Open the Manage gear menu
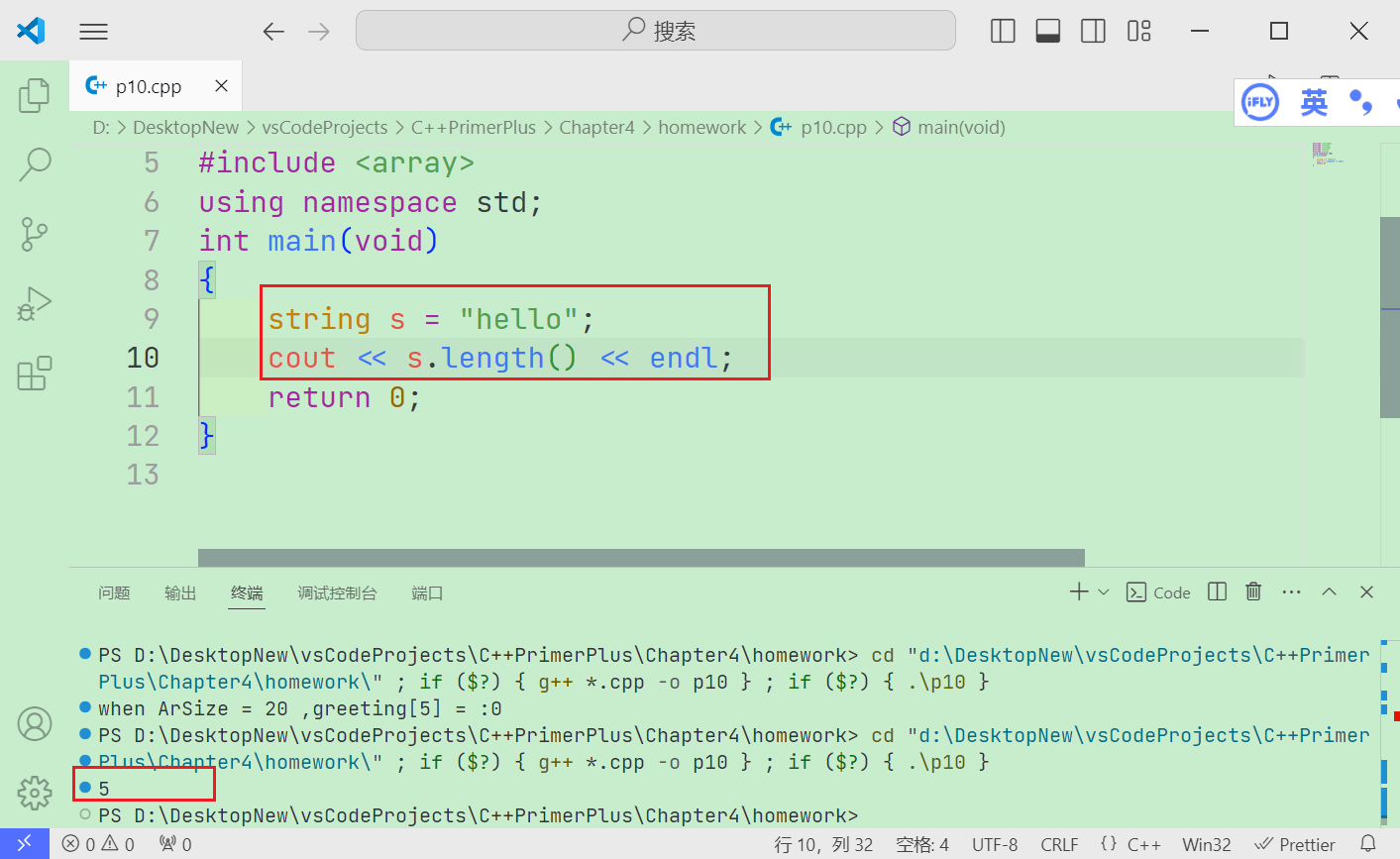The width and height of the screenshot is (1400, 859). pyautogui.click(x=35, y=793)
